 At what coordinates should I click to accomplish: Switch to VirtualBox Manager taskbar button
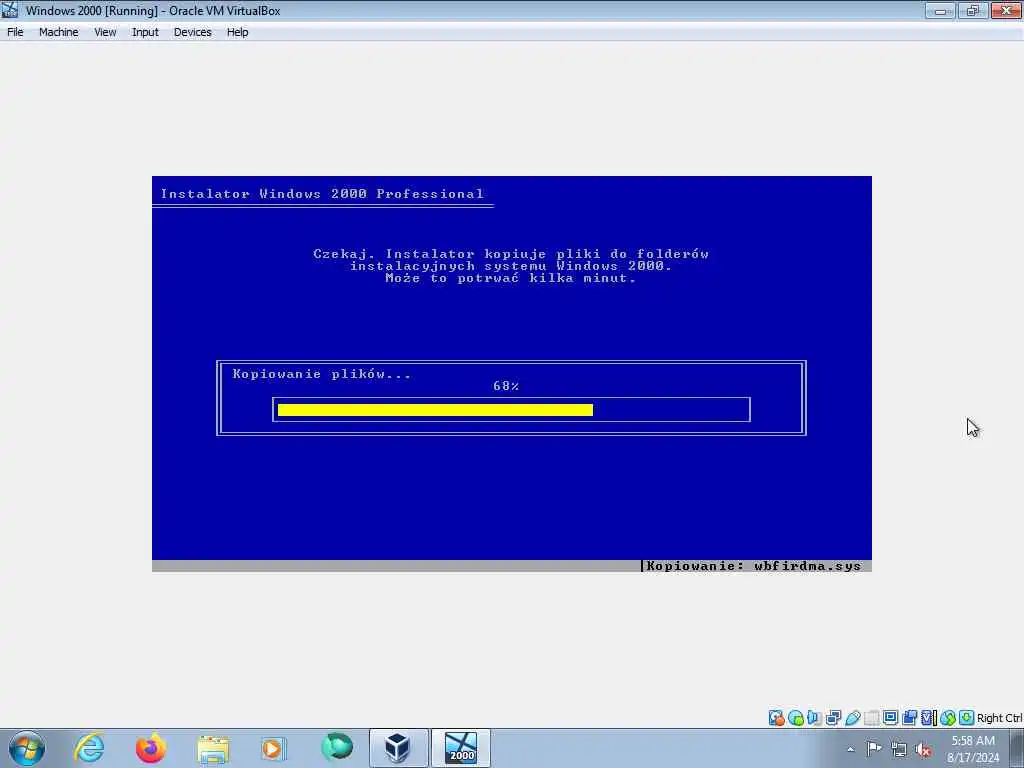(x=398, y=748)
